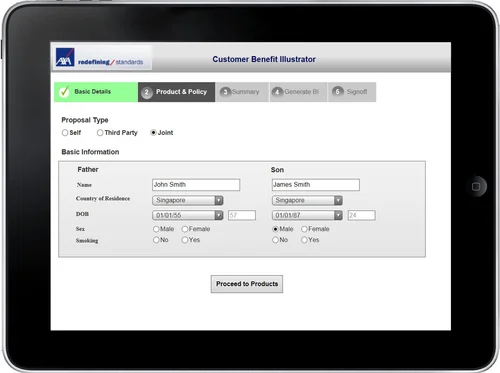
Task: Click the Customer Benefit Illustrator title
Action: (x=264, y=59)
